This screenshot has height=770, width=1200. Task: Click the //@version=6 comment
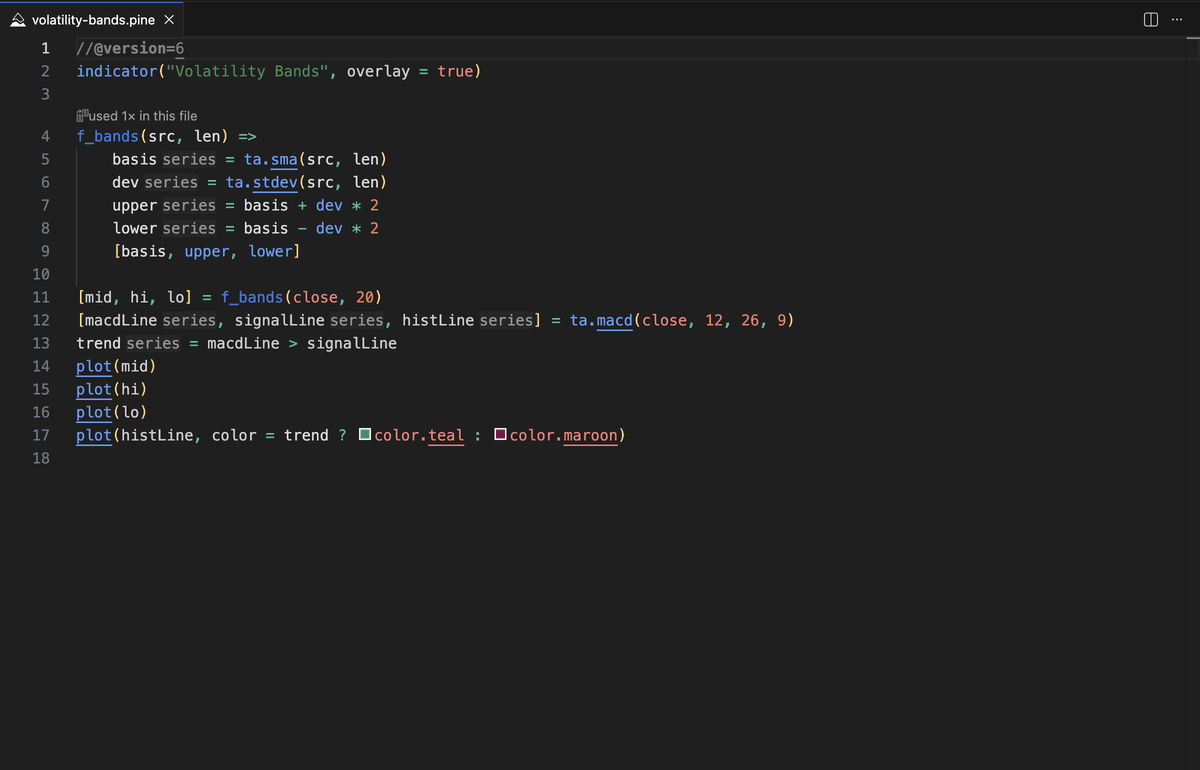coord(131,48)
